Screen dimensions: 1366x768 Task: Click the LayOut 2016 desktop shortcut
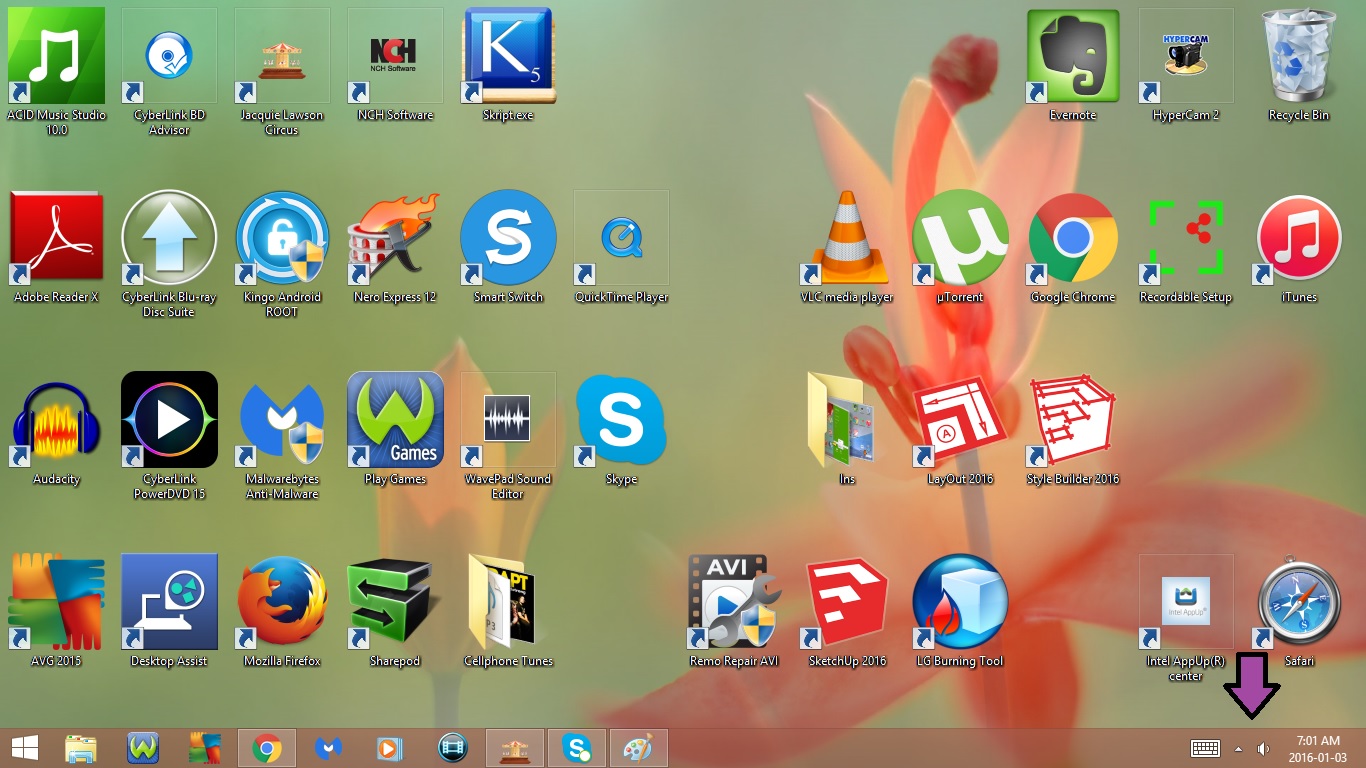[x=960, y=420]
